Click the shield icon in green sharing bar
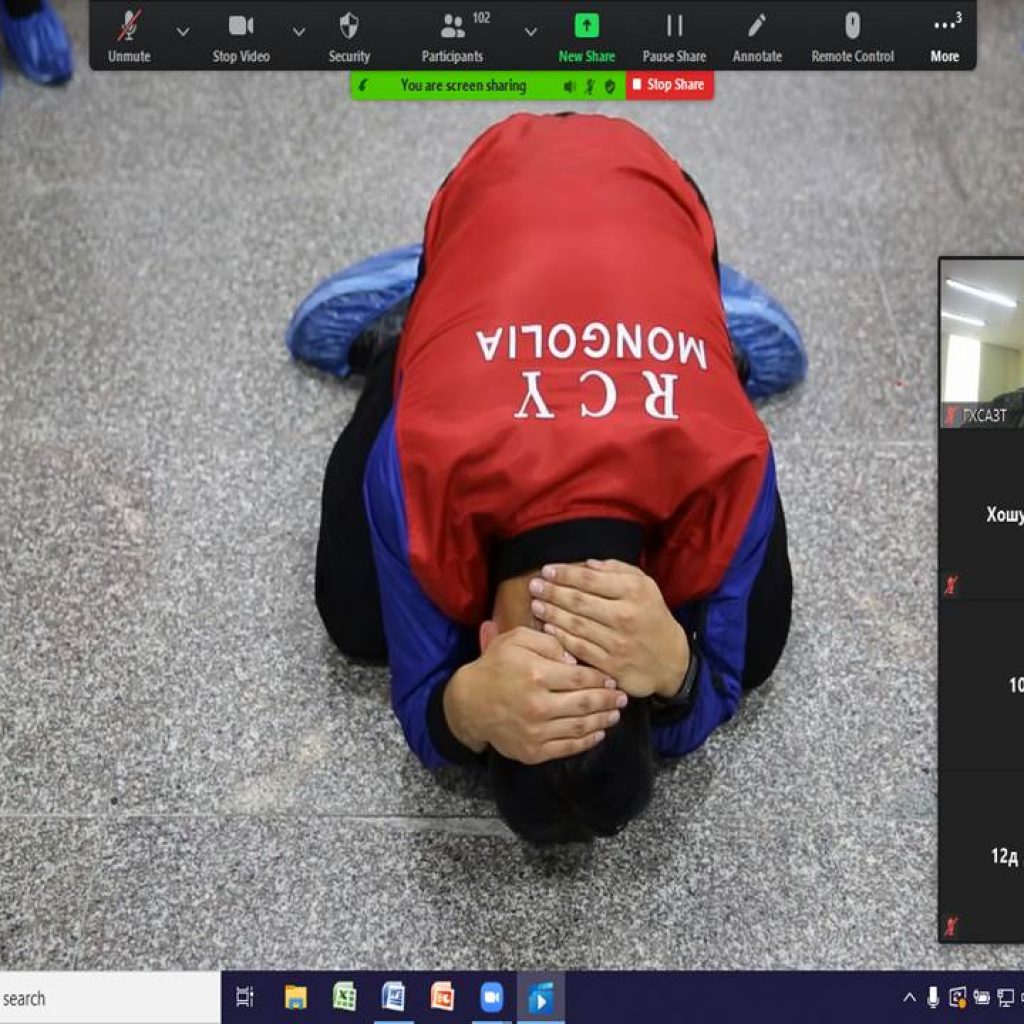Image resolution: width=1024 pixels, height=1024 pixels. (x=610, y=86)
